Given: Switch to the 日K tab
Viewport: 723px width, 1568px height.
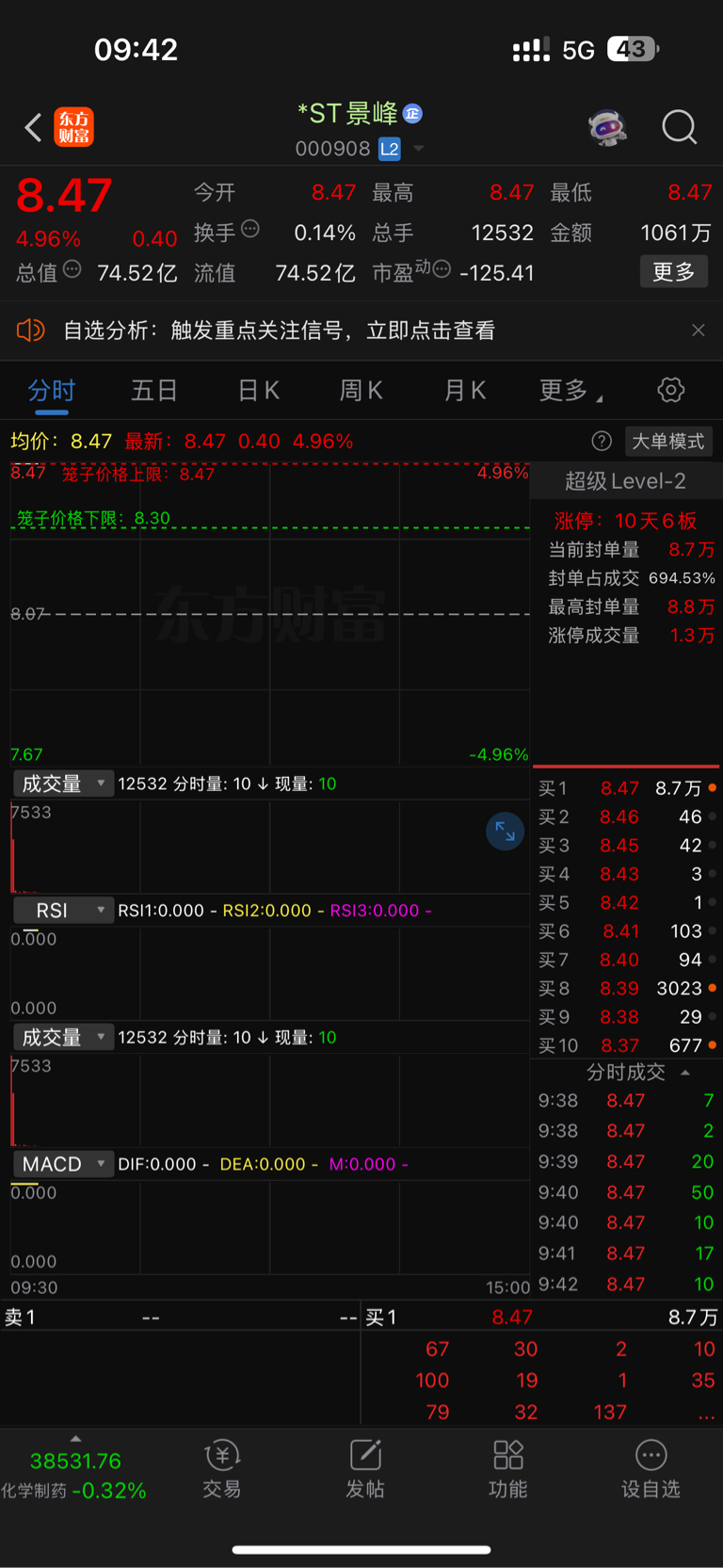Looking at the screenshot, I should [x=258, y=391].
